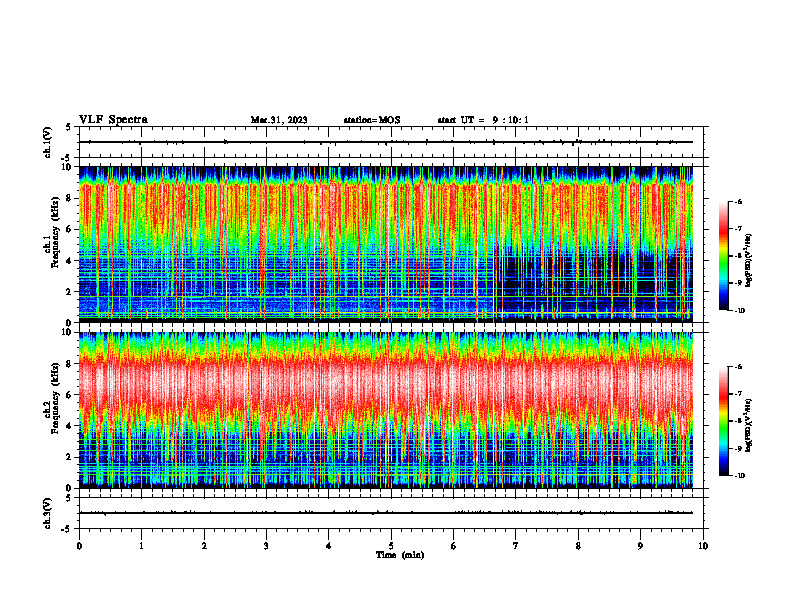This screenshot has width=792, height=612.
Task: Click the 7 tick label on time axis
Action: [x=516, y=546]
